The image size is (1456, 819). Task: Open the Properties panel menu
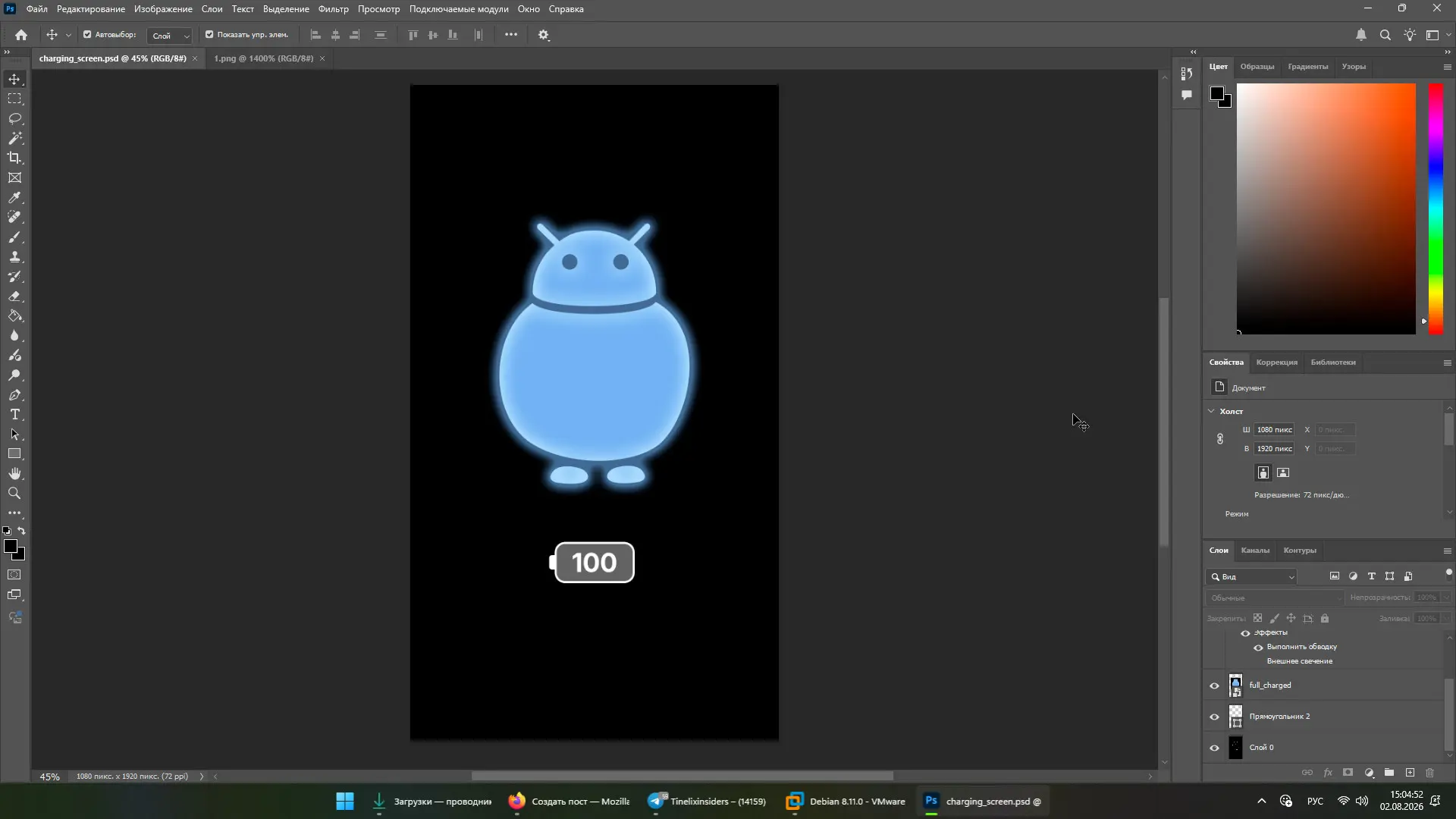(x=1447, y=362)
